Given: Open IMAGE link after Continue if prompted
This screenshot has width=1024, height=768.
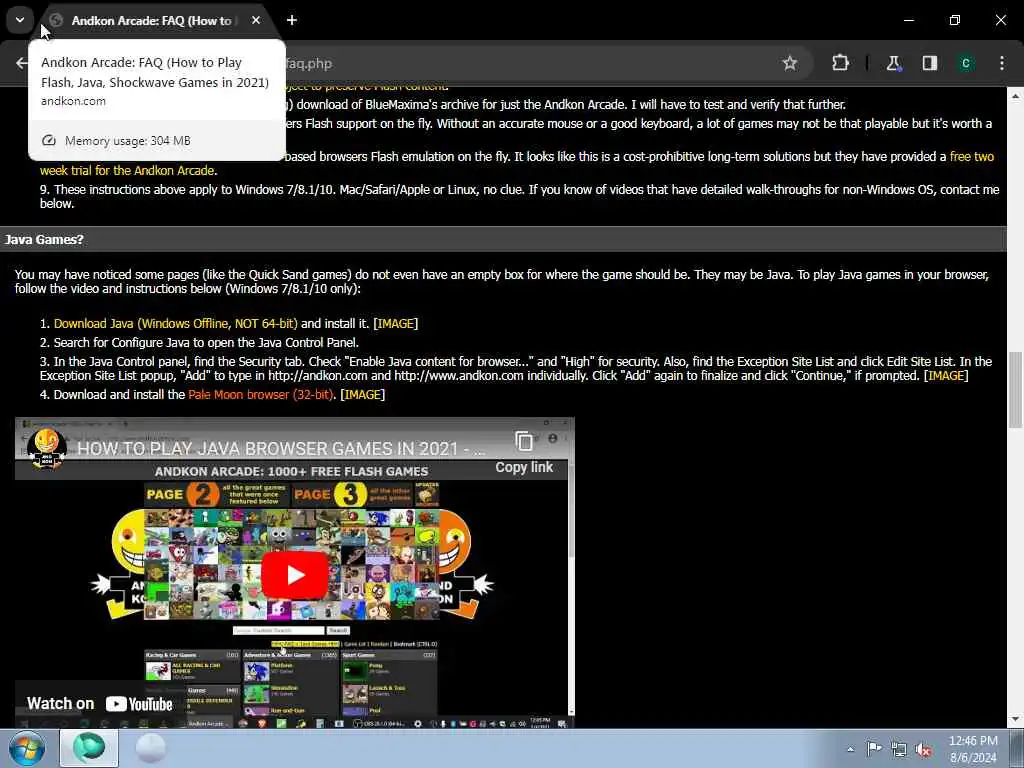Looking at the screenshot, I should (946, 376).
